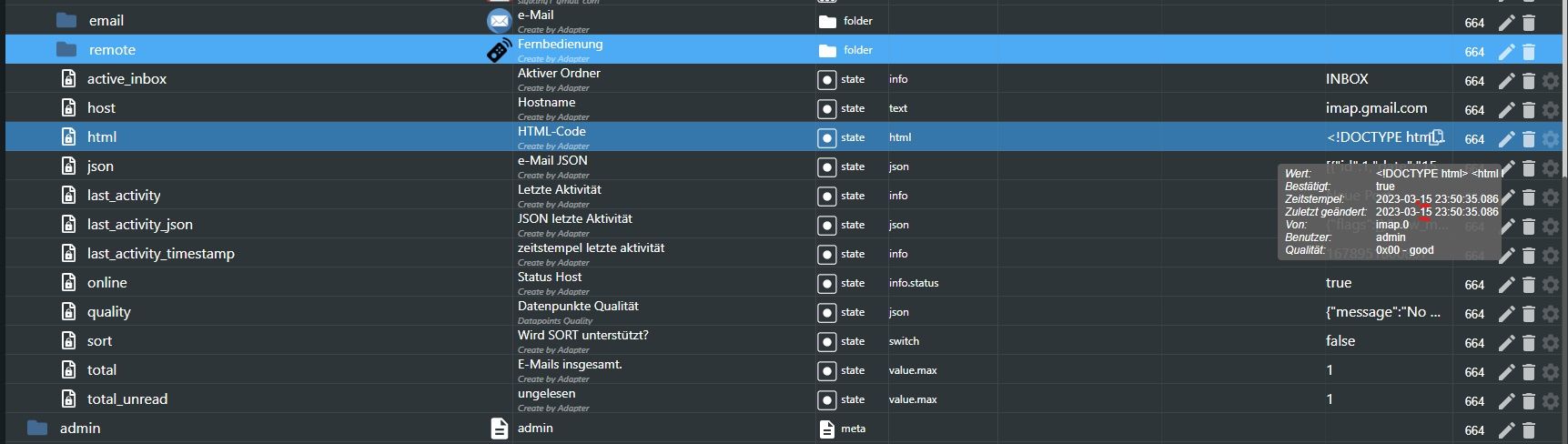Viewport: 1568px width, 444px height.
Task: Edit the html state object
Action: 1507,139
